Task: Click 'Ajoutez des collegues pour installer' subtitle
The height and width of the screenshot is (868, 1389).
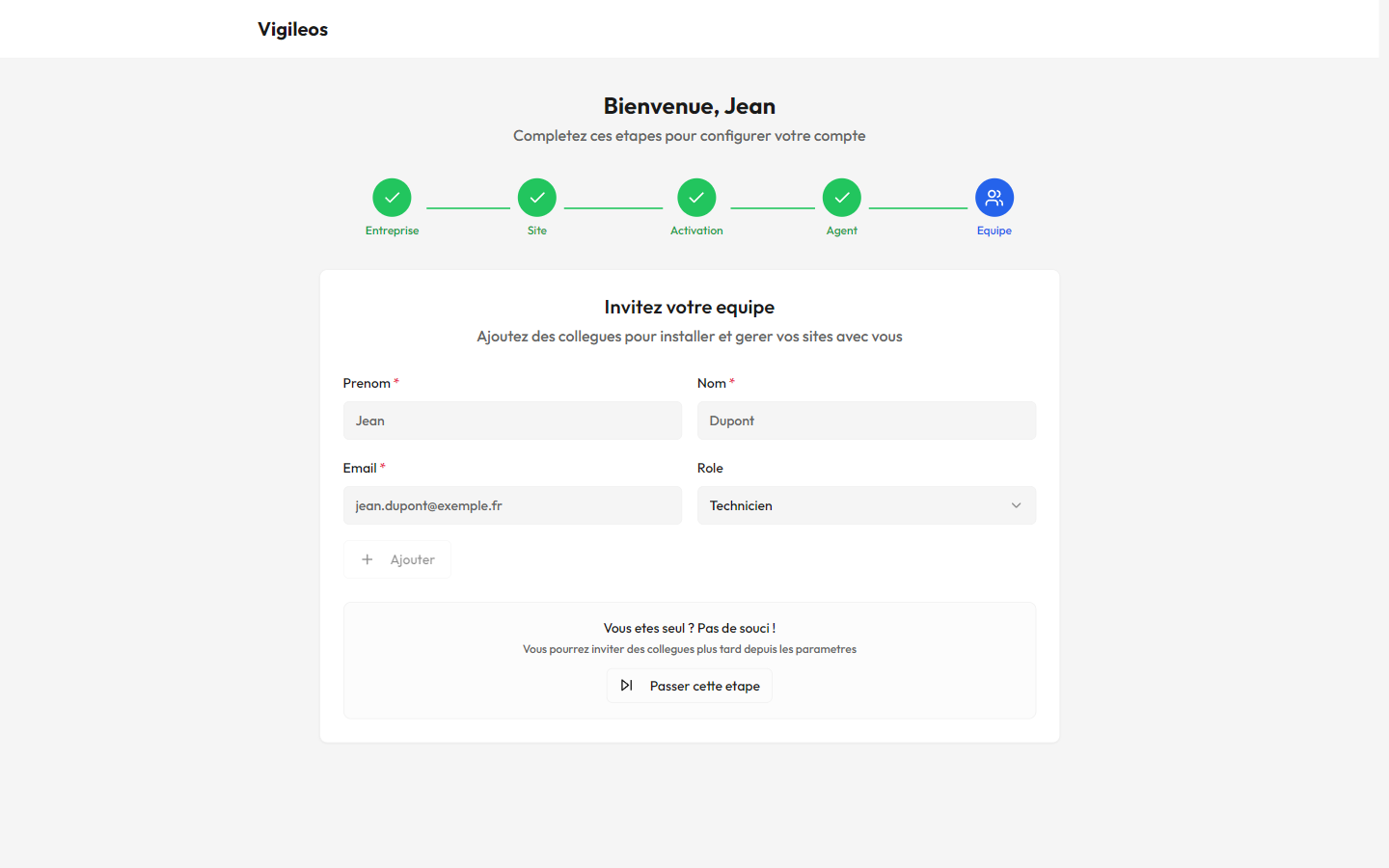Action: pyautogui.click(x=690, y=337)
